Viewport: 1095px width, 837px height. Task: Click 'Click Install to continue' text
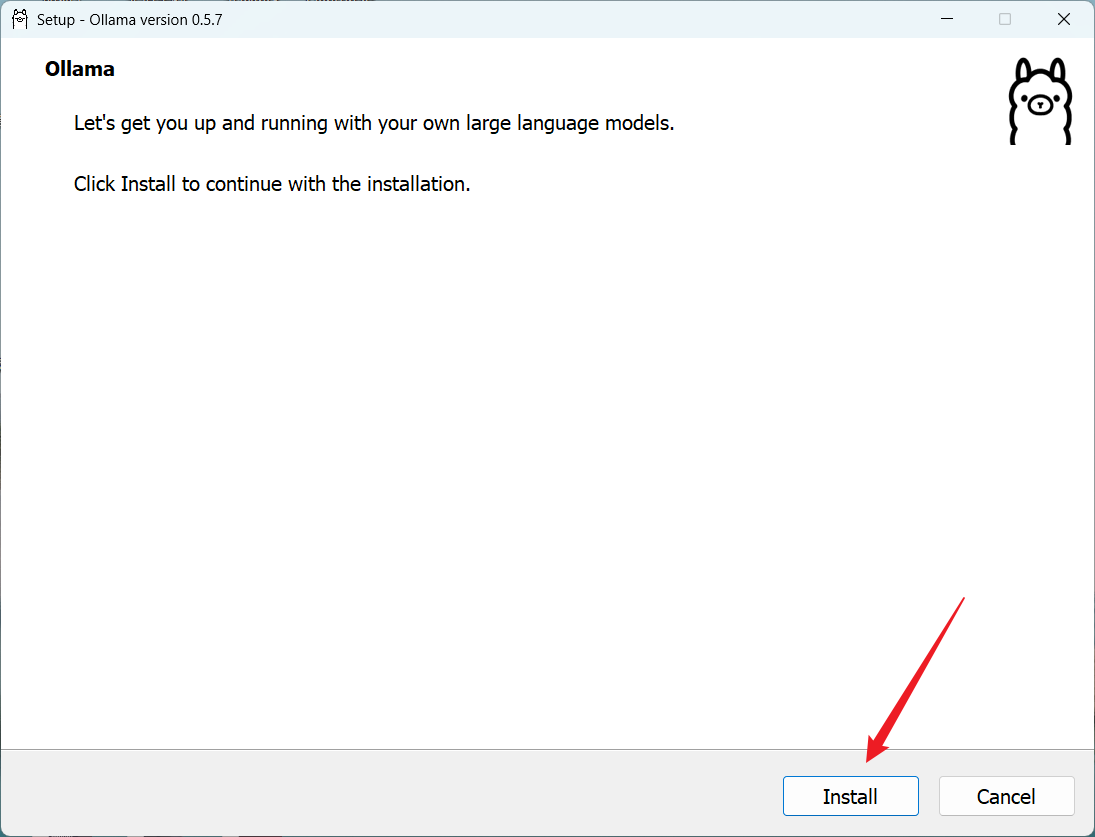(272, 184)
